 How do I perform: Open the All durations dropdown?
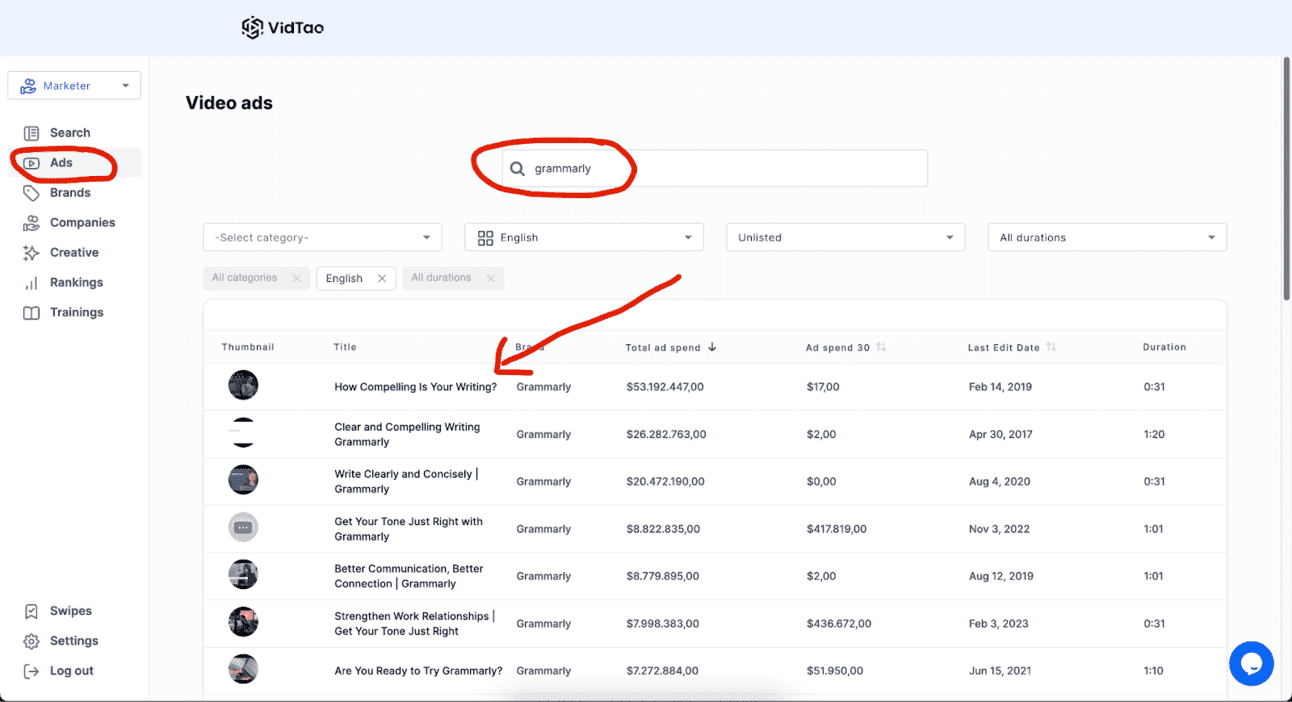(x=1106, y=237)
